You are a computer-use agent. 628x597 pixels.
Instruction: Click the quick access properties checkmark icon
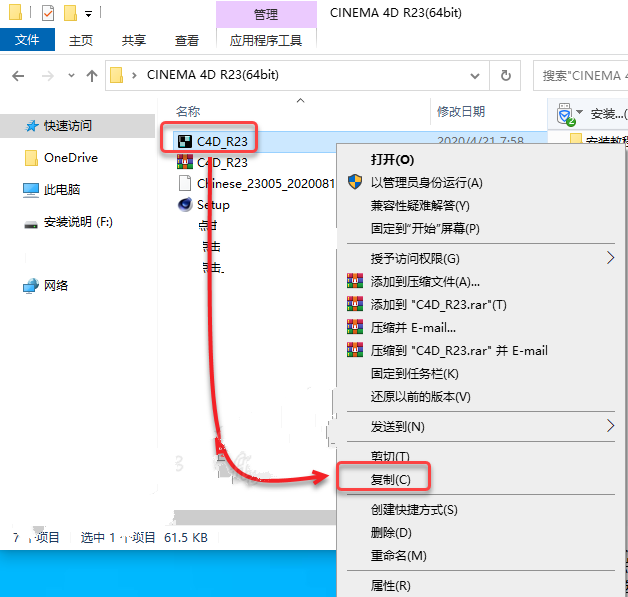48,13
